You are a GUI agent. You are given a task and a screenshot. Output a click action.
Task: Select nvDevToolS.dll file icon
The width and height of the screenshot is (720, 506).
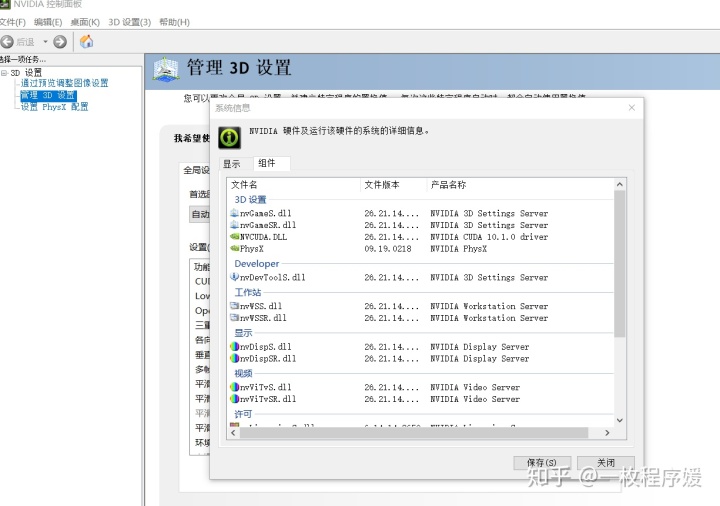(x=234, y=277)
